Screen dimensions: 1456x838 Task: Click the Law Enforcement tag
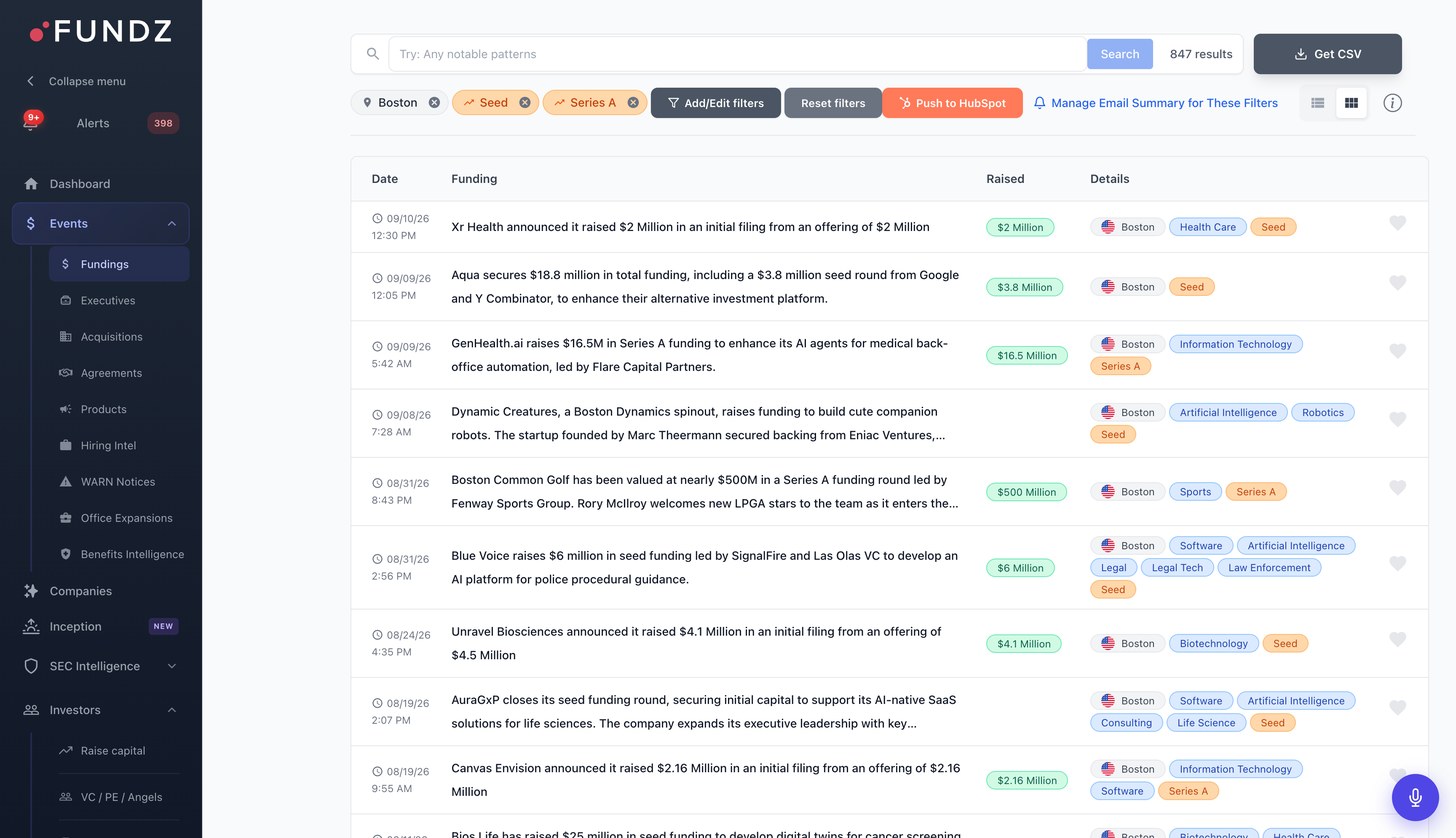(1269, 568)
